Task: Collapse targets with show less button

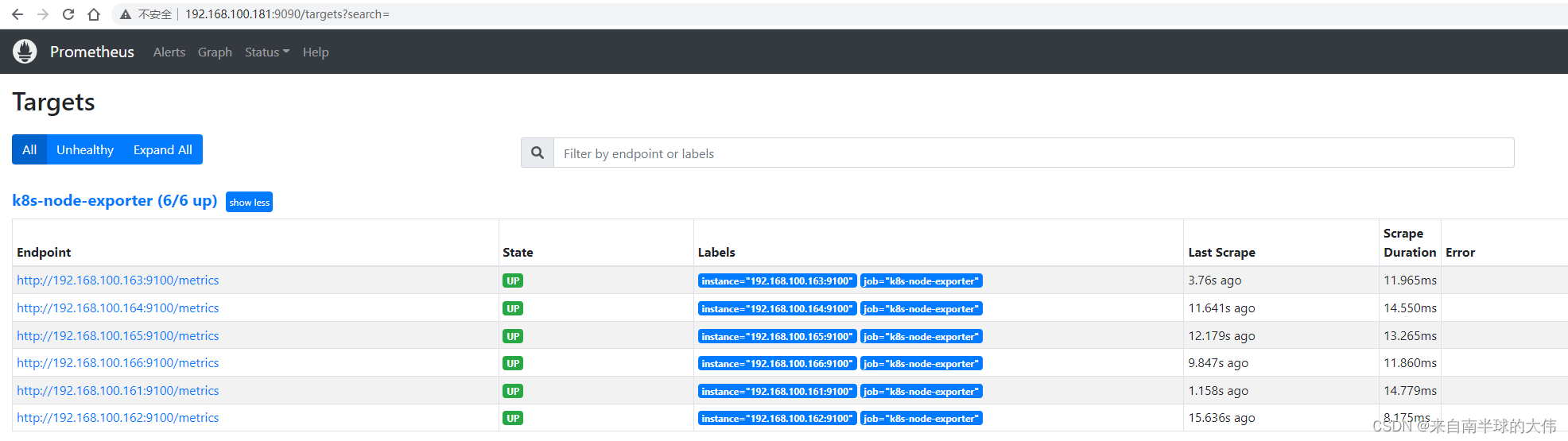Action: click(x=249, y=202)
